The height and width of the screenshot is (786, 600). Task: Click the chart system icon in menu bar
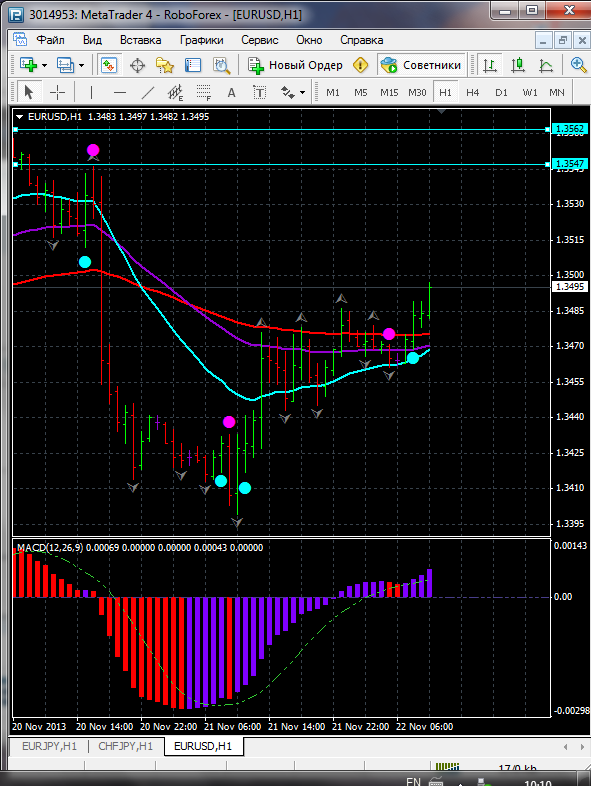pyautogui.click(x=20, y=40)
